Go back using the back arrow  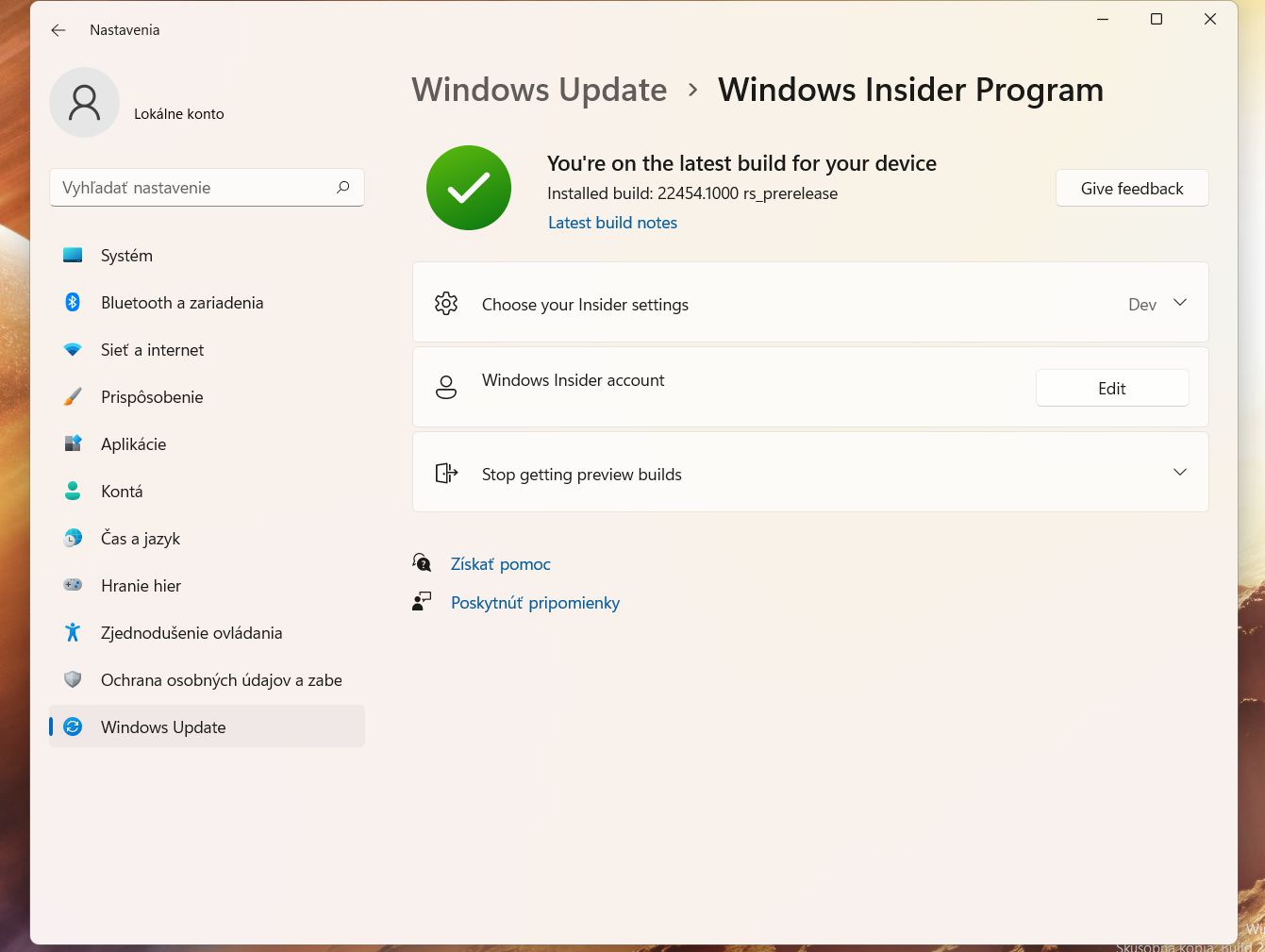[58, 30]
